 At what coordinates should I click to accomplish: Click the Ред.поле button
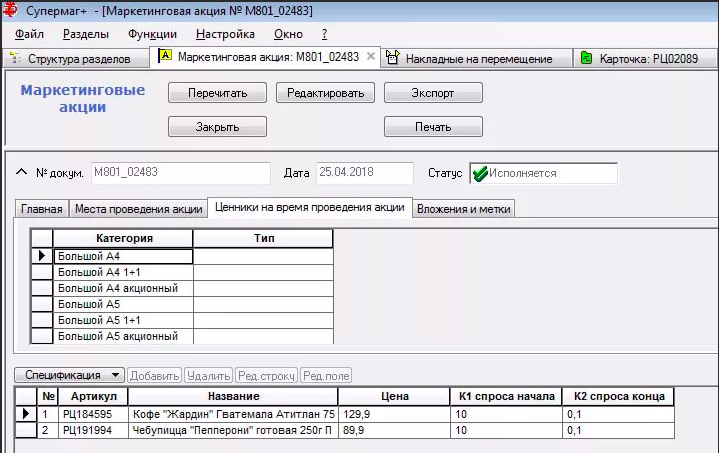click(326, 376)
